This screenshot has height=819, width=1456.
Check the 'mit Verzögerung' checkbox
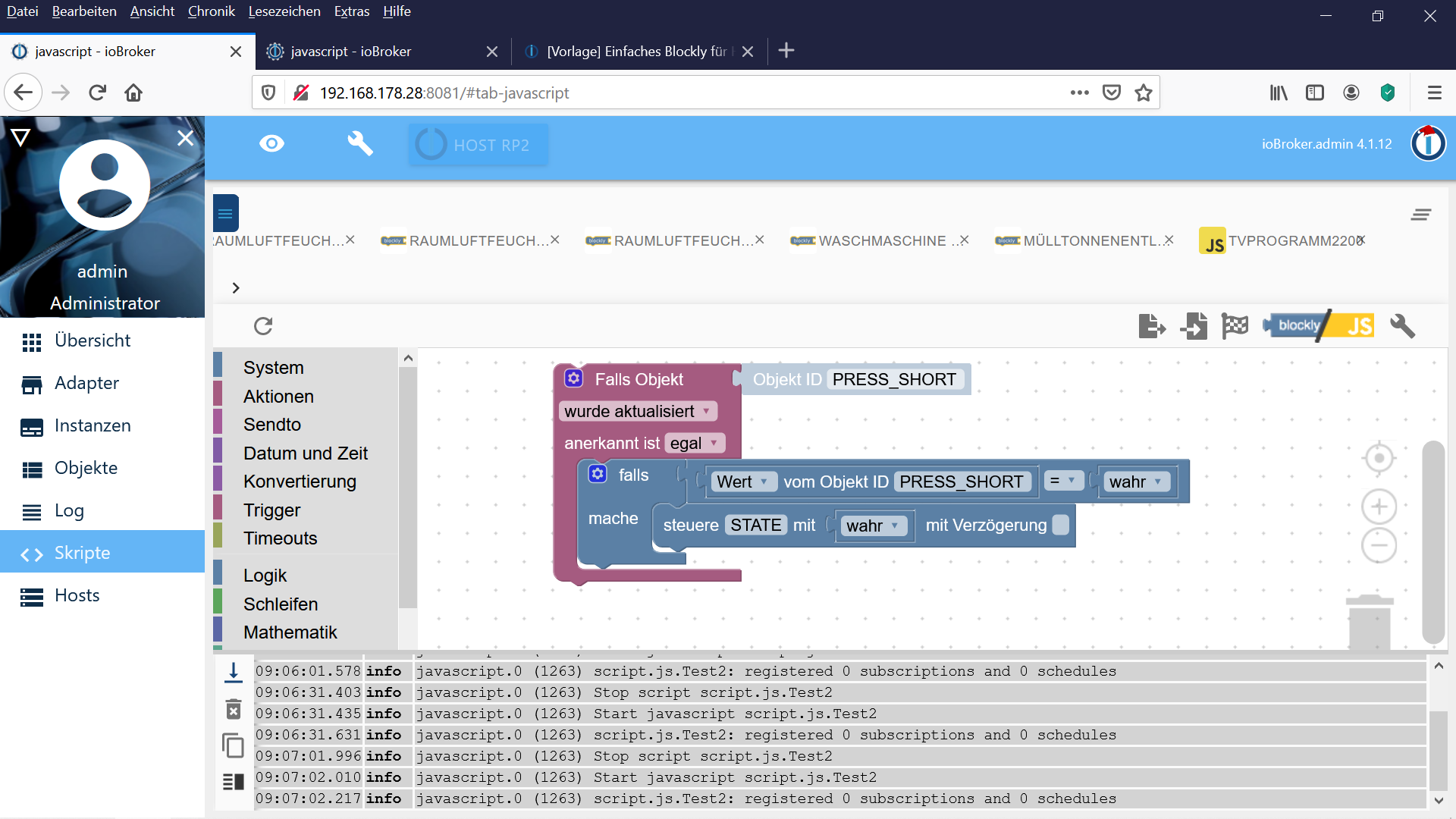point(1061,525)
